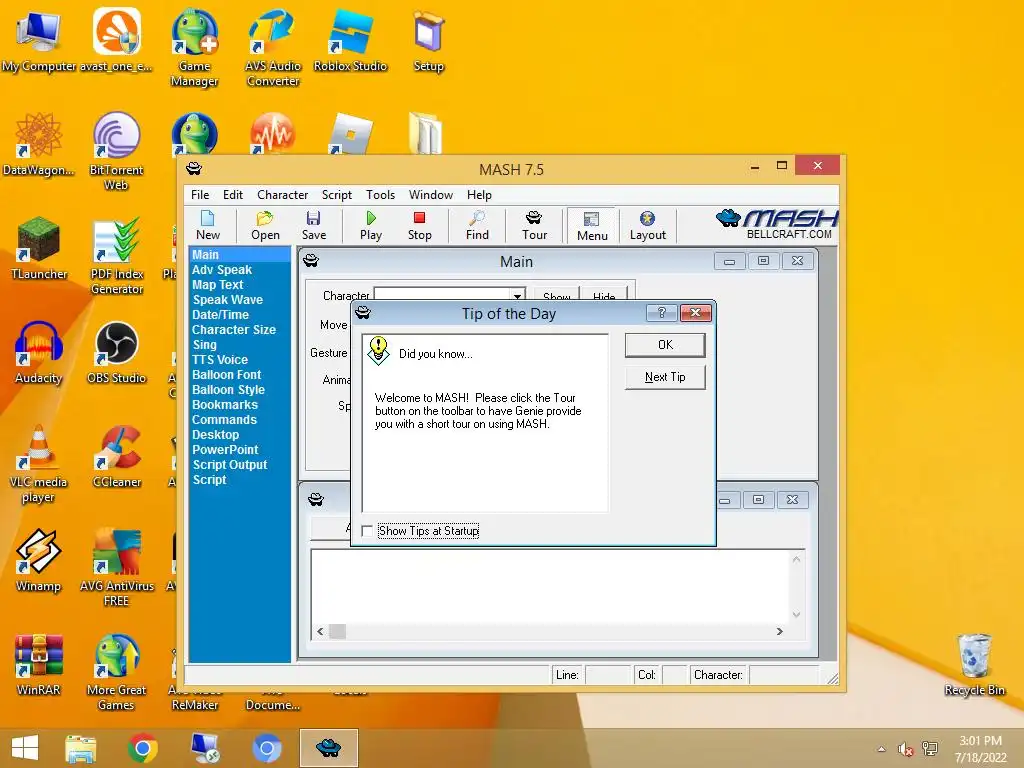Select Bookmarks in the side panel

225,405
